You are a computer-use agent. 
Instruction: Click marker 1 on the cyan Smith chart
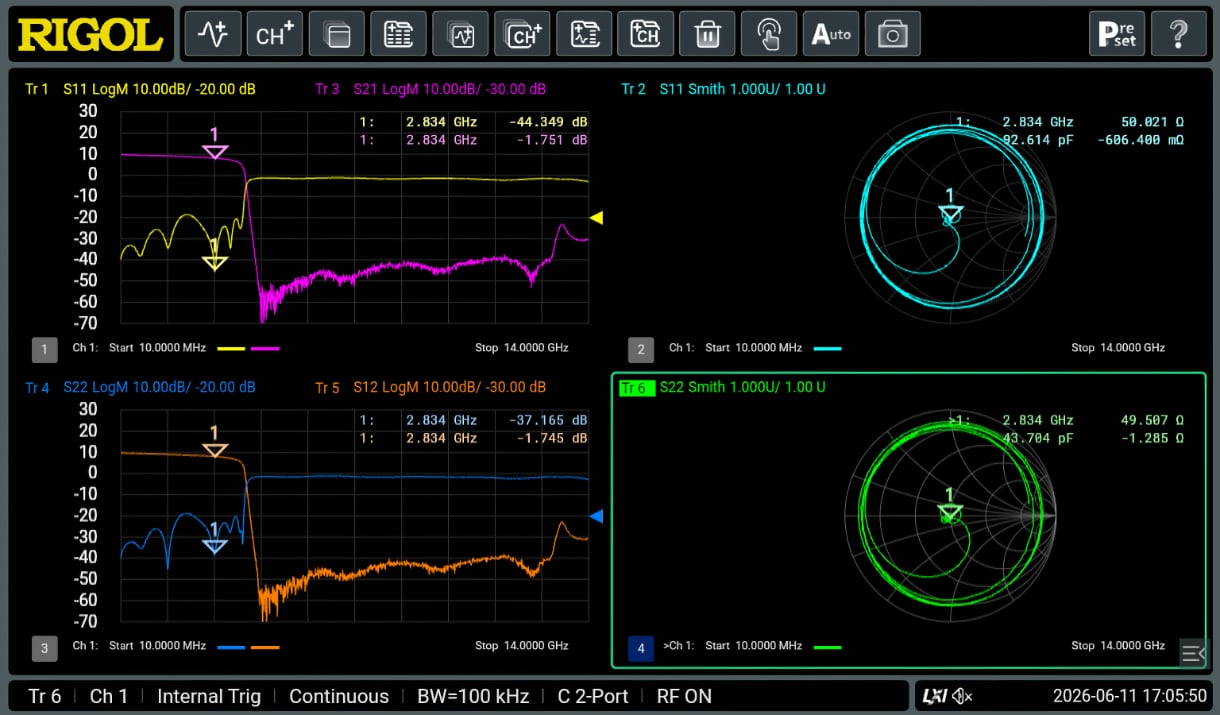pos(950,214)
